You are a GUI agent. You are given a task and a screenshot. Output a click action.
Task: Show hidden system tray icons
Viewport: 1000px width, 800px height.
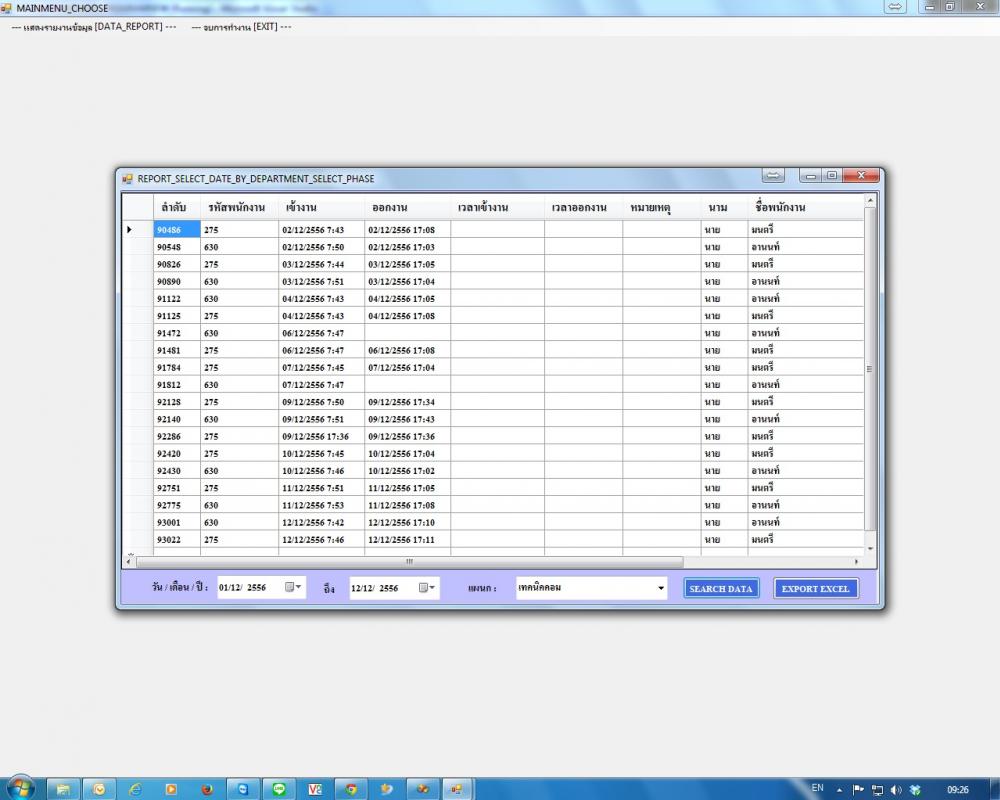point(839,790)
